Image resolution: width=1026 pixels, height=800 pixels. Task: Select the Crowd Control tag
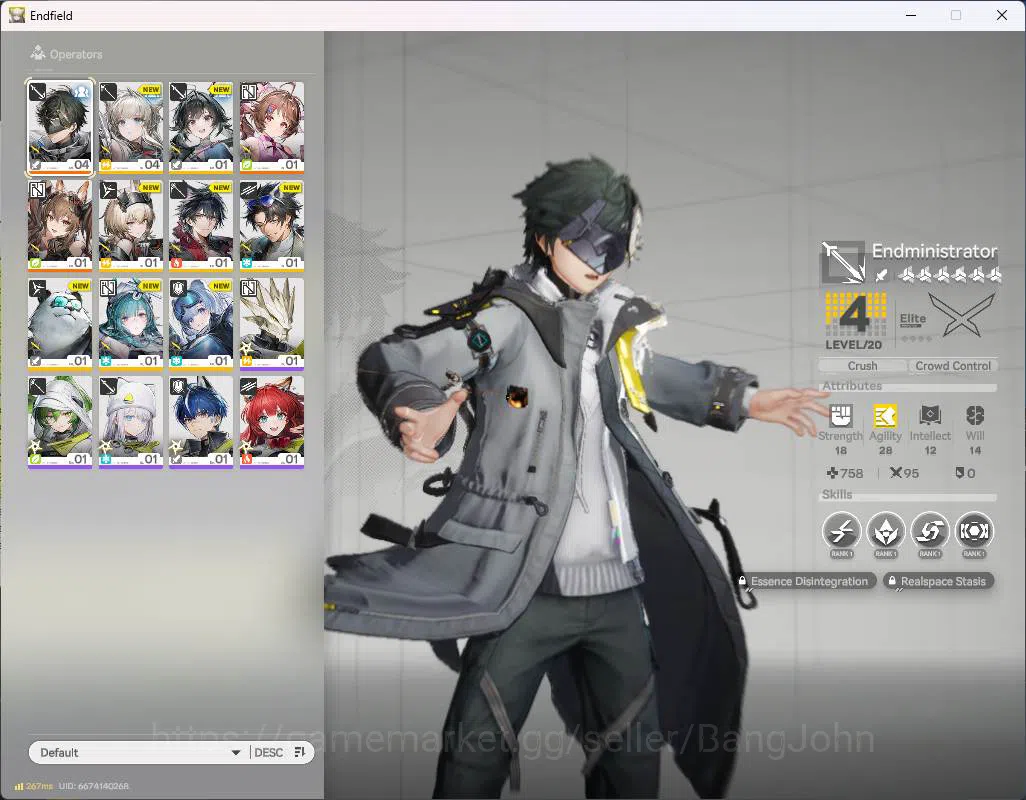coord(953,366)
